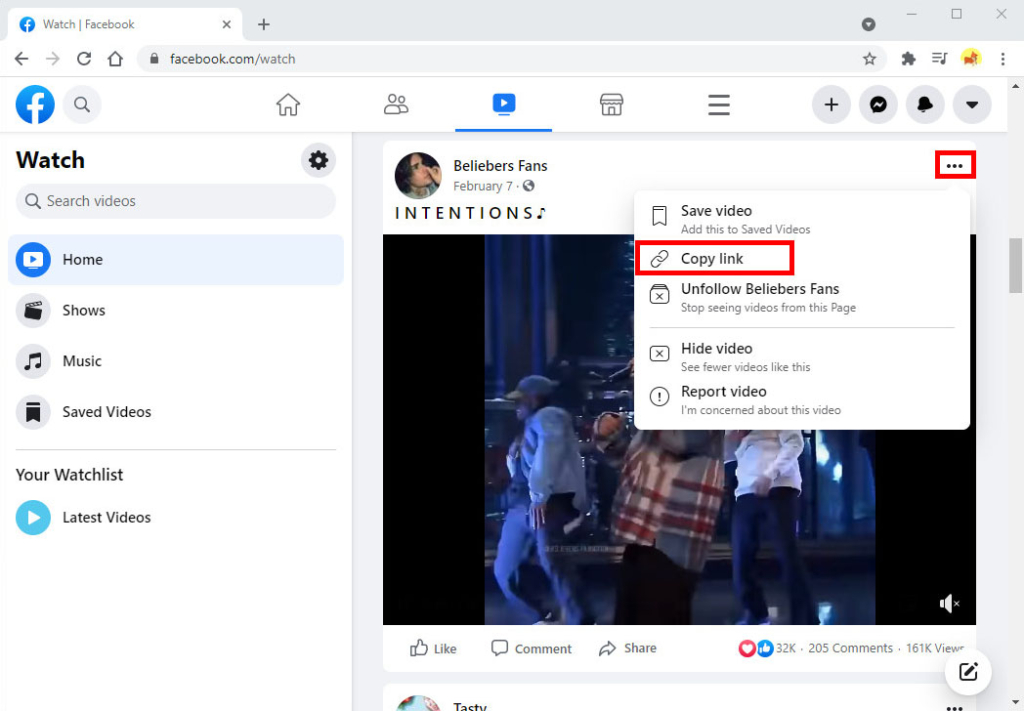
Task: Open the Watch settings gear
Action: tap(318, 160)
